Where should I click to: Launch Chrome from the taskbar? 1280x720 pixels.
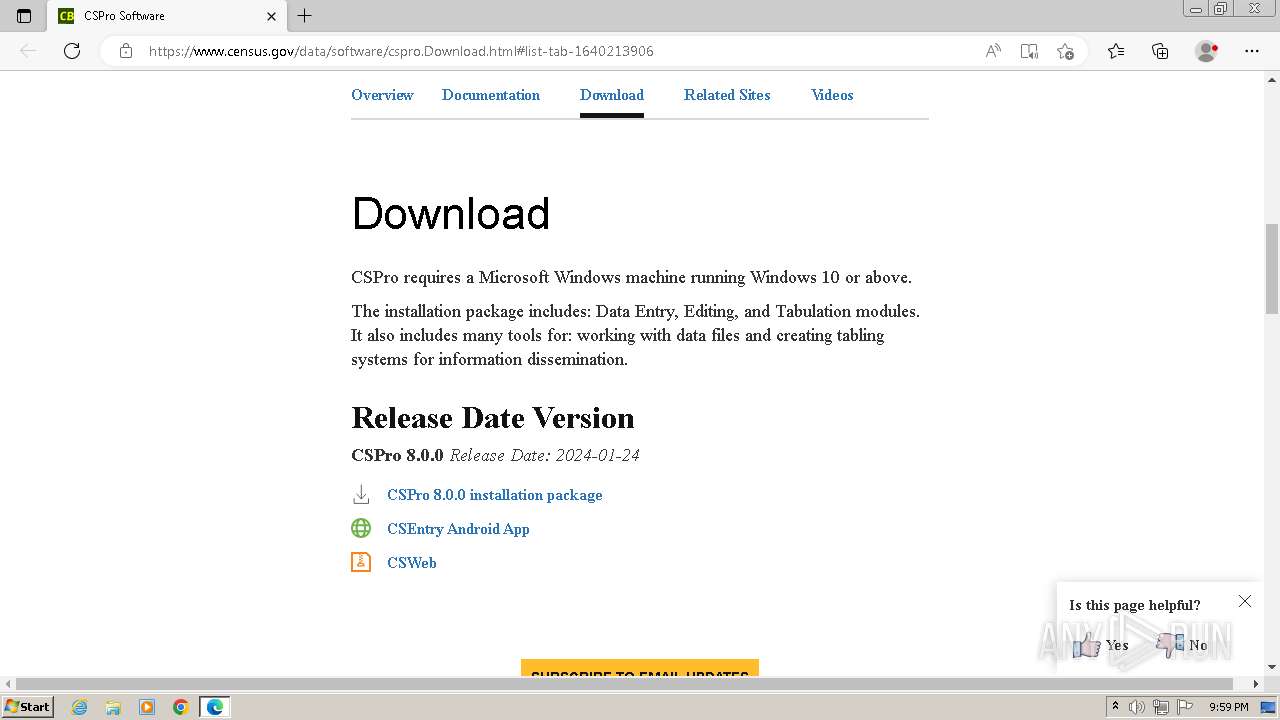coord(181,707)
